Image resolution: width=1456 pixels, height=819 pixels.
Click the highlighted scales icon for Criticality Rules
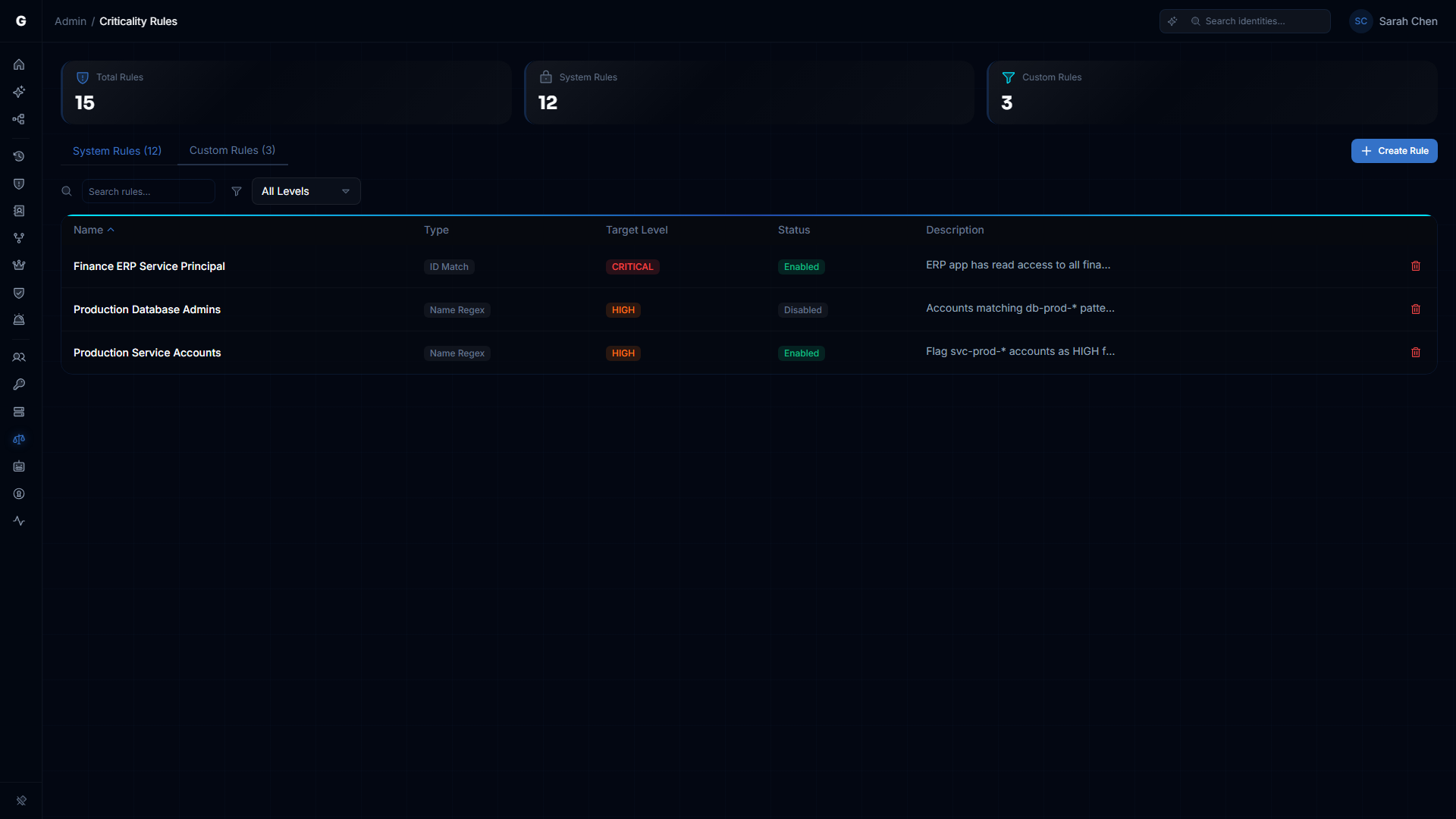click(19, 439)
